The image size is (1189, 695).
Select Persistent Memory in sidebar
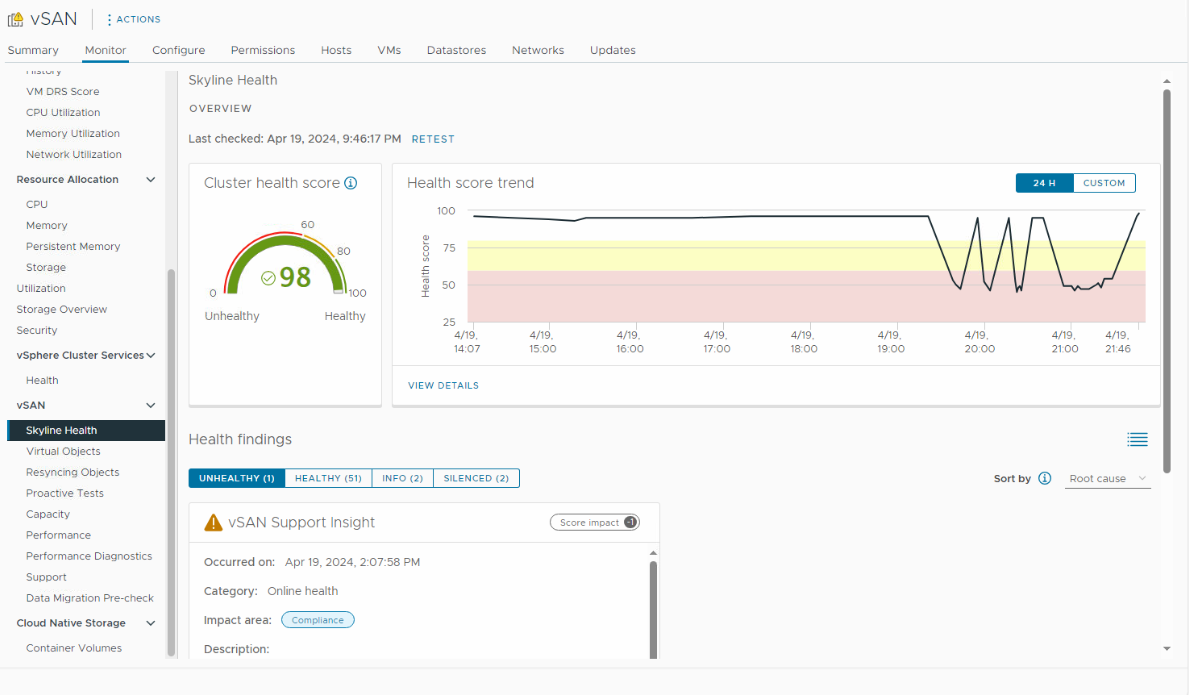coord(73,246)
